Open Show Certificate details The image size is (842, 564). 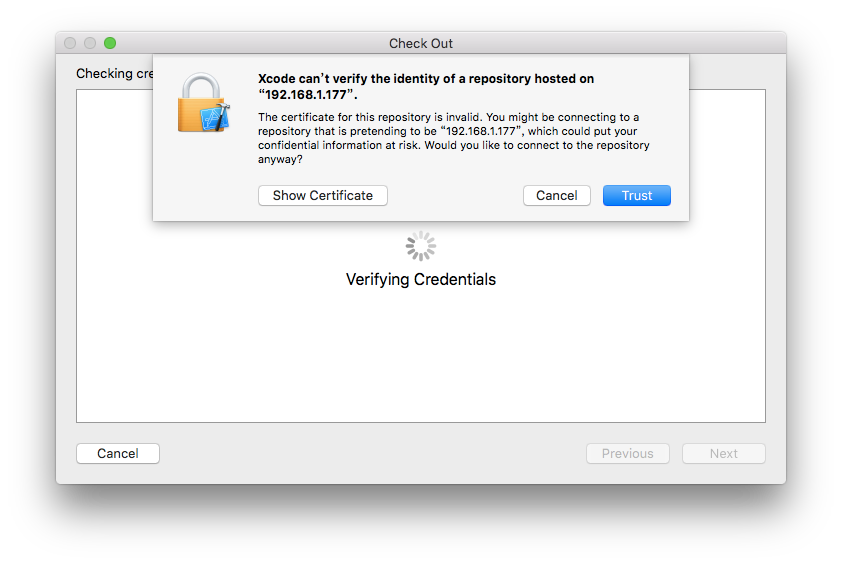(322, 196)
